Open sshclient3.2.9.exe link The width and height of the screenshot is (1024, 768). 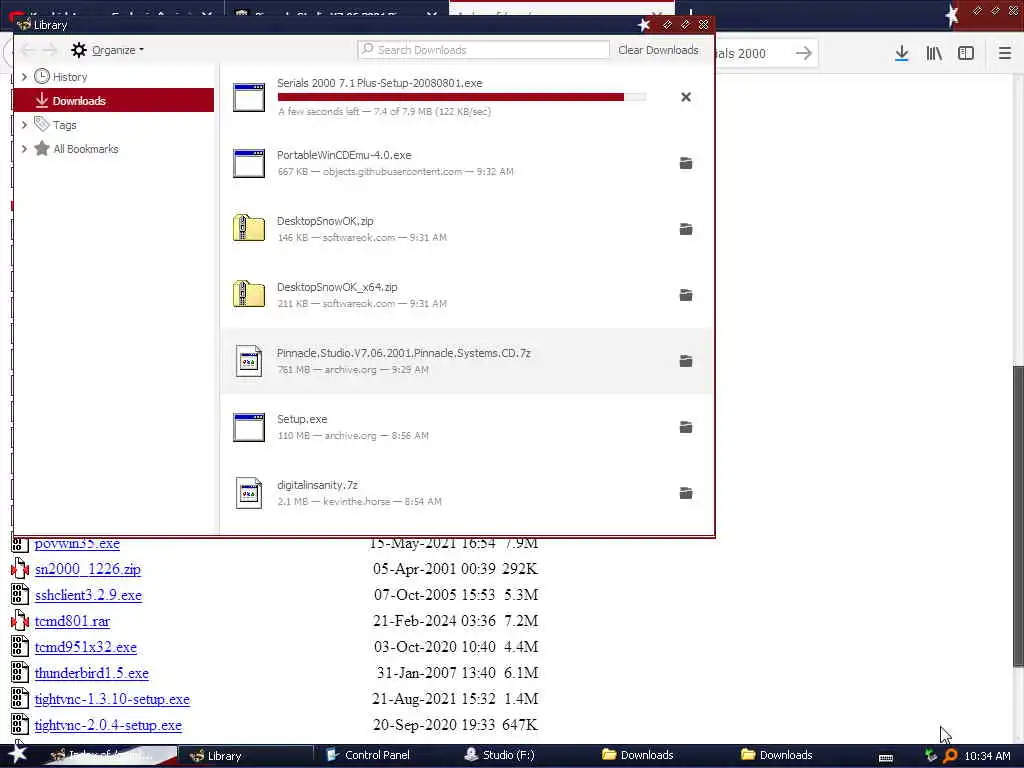point(88,596)
